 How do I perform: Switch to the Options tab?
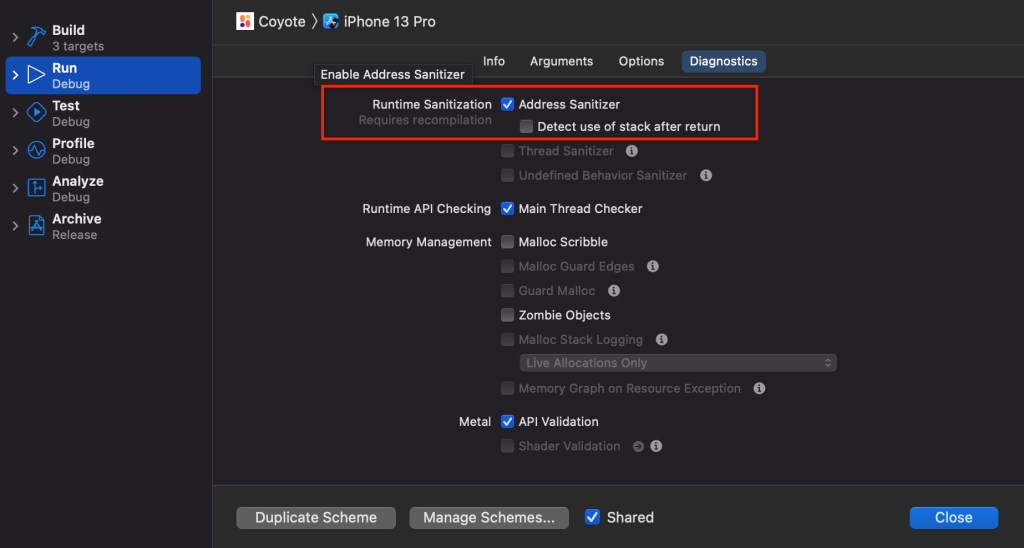pyautogui.click(x=641, y=61)
